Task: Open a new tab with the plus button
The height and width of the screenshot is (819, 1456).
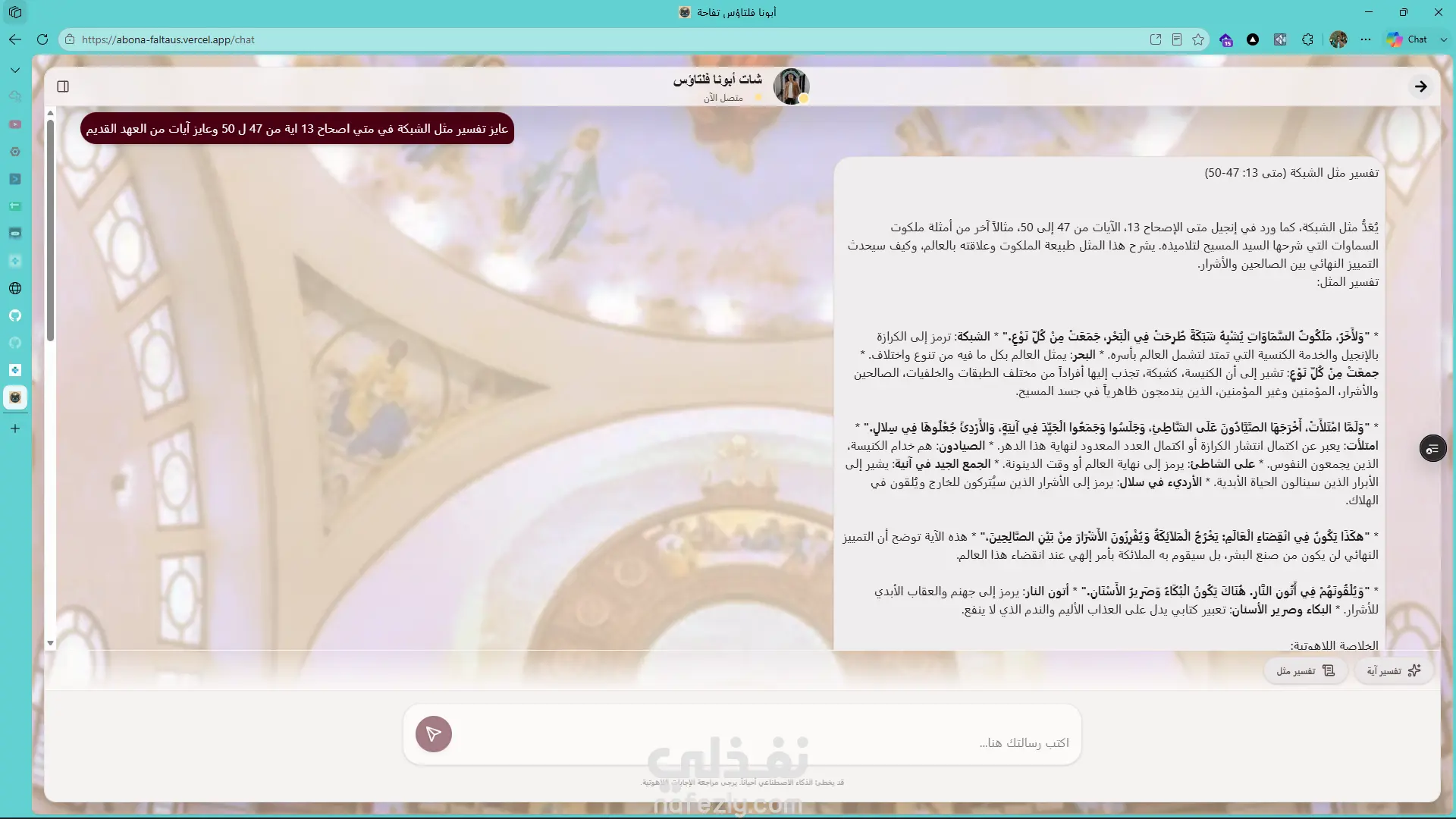Action: [x=15, y=428]
